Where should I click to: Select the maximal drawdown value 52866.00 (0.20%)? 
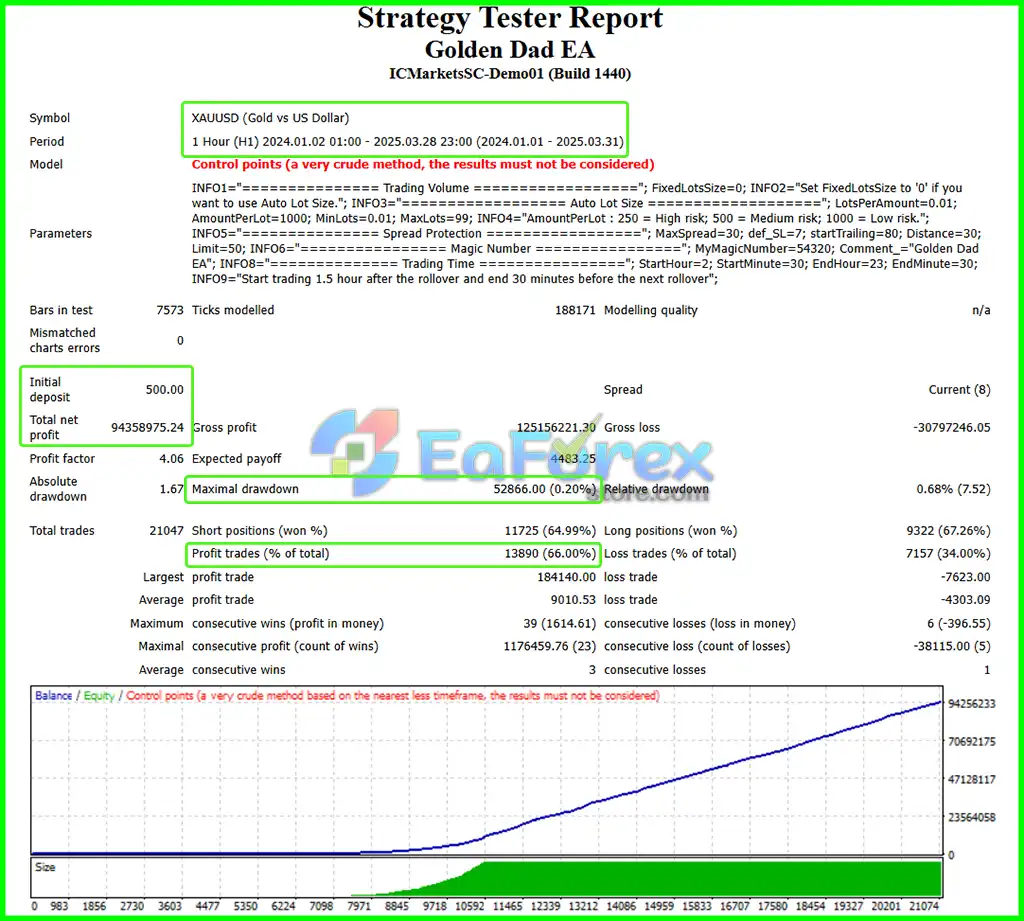[x=545, y=489]
